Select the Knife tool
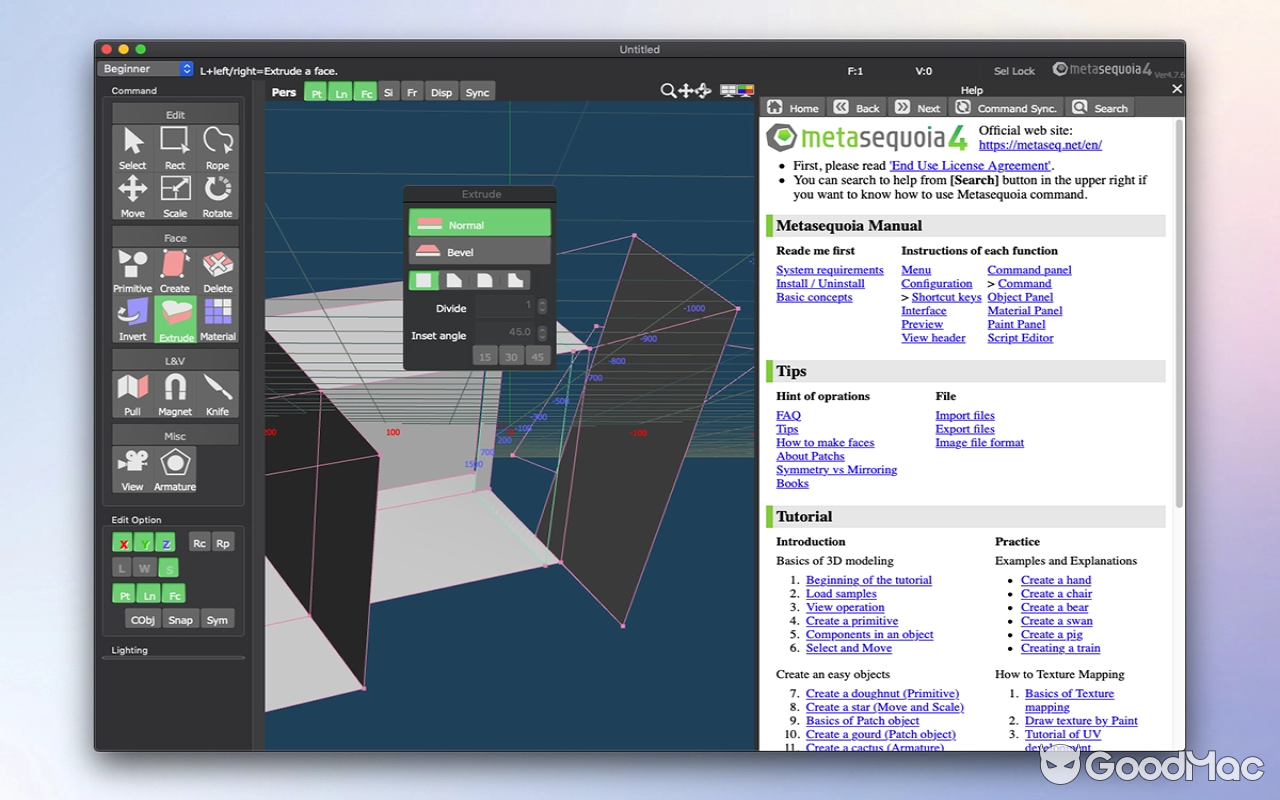This screenshot has height=800, width=1280. tap(217, 390)
